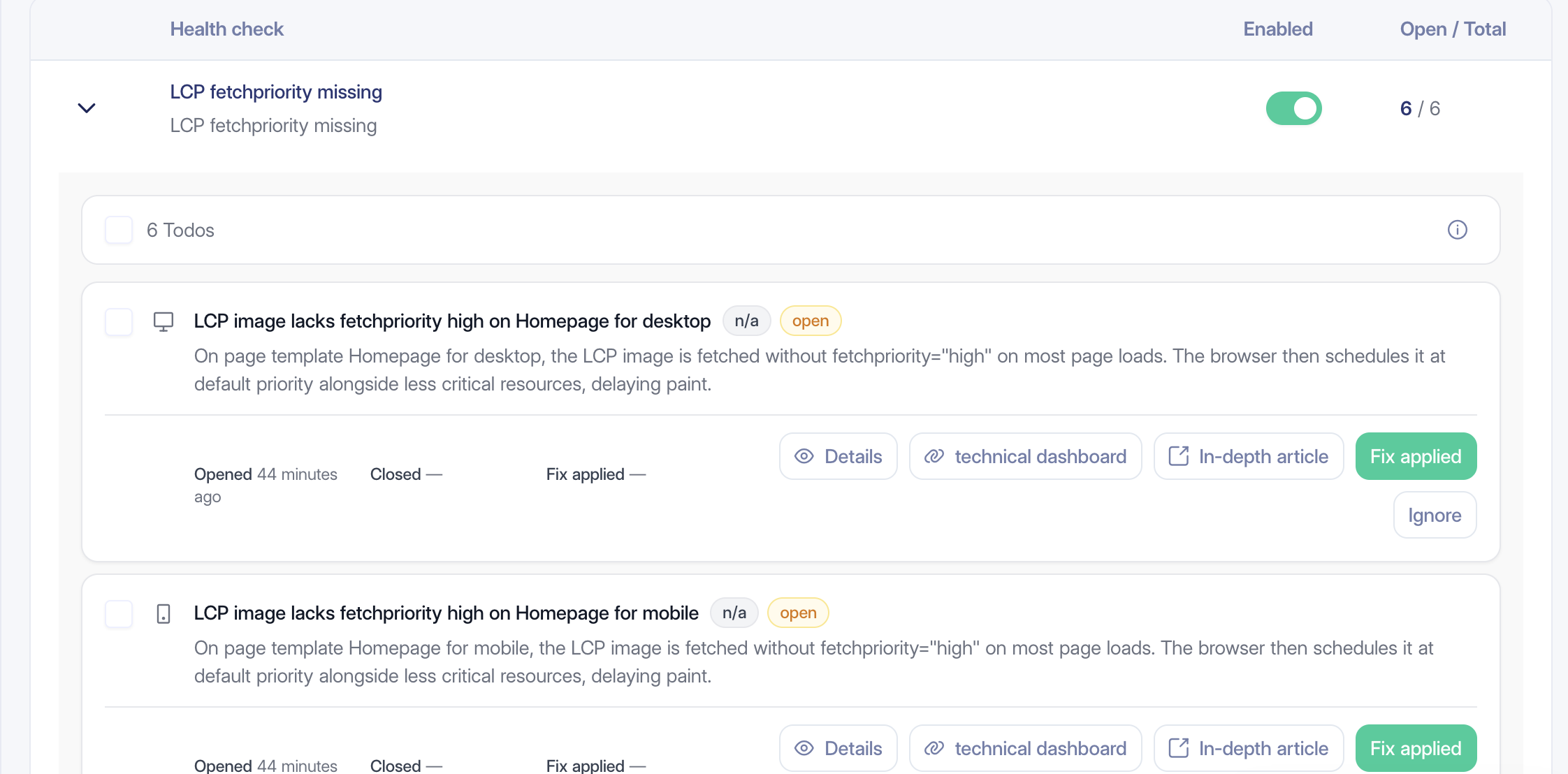Select the mobile Homepage todo title

(447, 613)
